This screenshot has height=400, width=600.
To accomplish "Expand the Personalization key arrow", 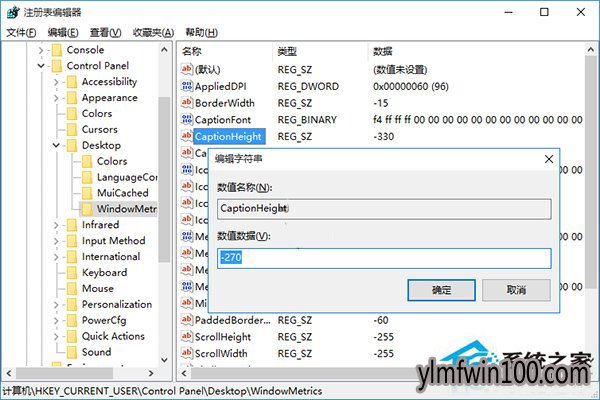I will pyautogui.click(x=58, y=304).
